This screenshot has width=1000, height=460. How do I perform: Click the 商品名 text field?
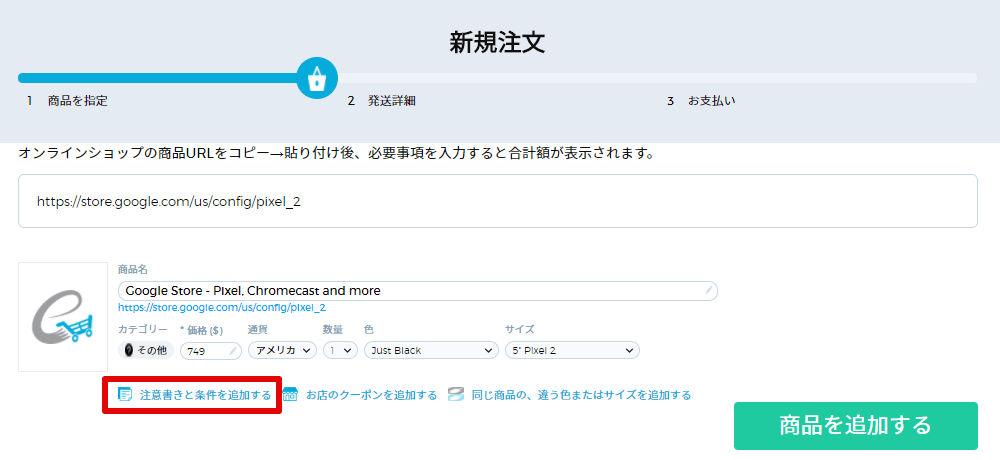[418, 291]
